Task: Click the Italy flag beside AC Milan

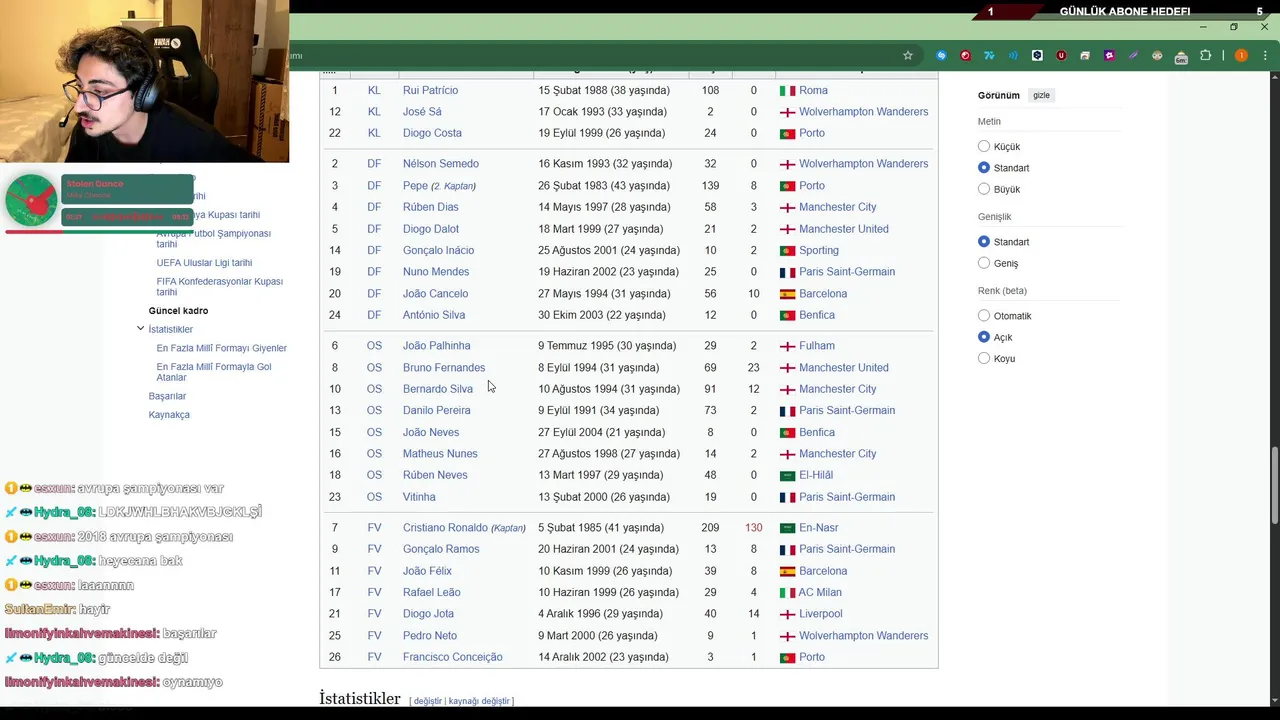Action: [787, 593]
